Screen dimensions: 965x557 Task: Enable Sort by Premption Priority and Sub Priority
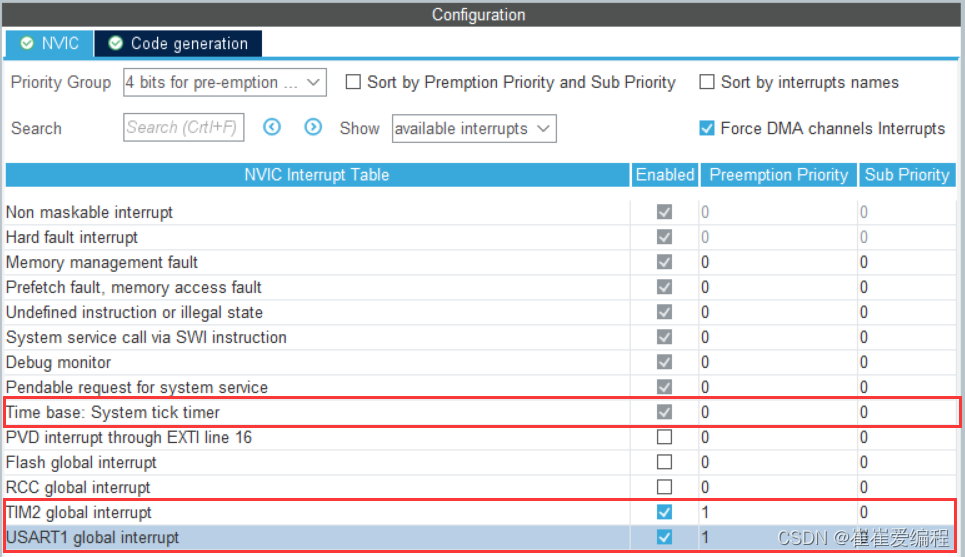click(353, 82)
